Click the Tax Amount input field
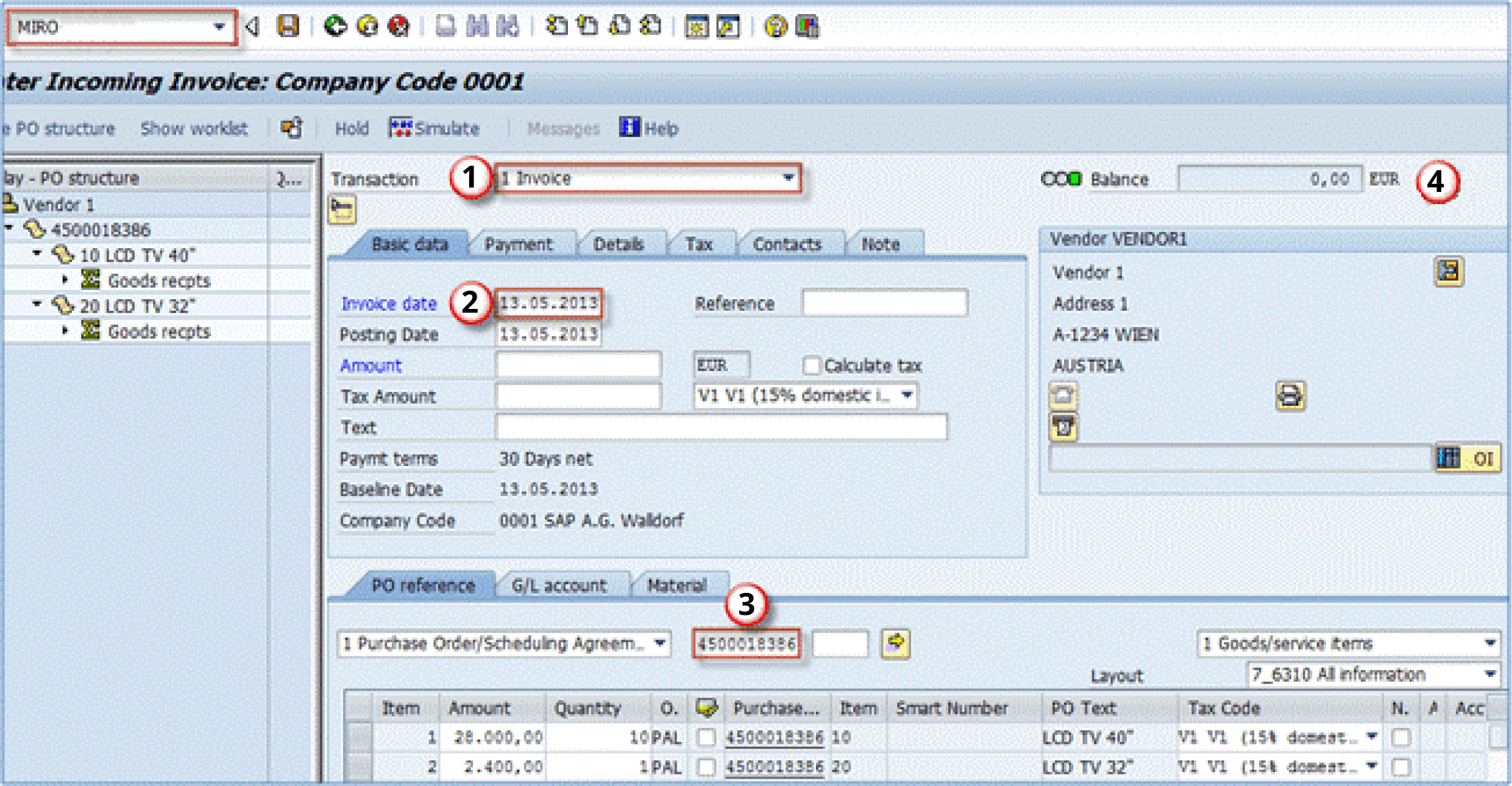 click(x=578, y=396)
